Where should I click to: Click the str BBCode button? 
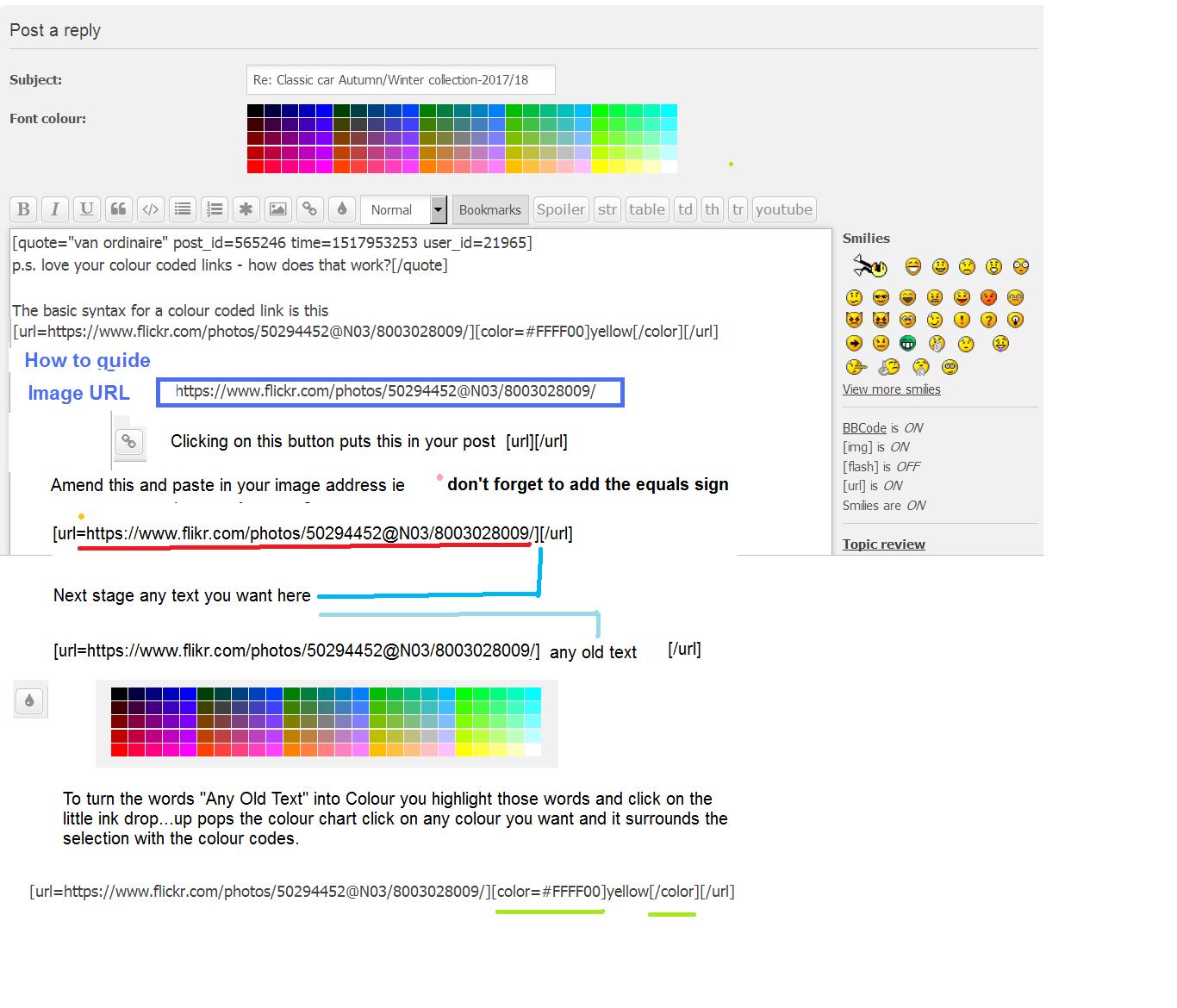click(x=607, y=209)
